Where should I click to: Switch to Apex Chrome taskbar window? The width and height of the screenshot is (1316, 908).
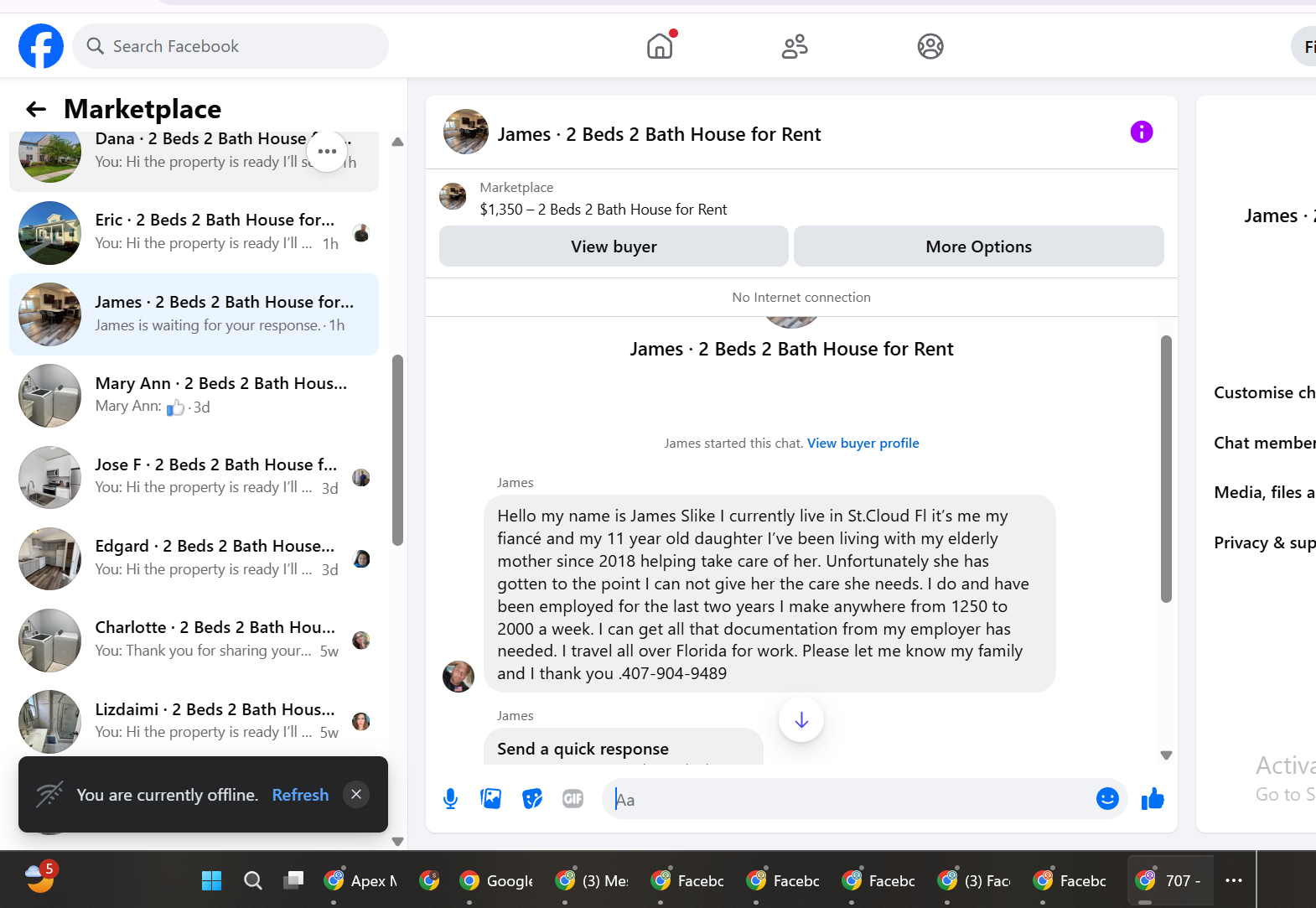360,880
